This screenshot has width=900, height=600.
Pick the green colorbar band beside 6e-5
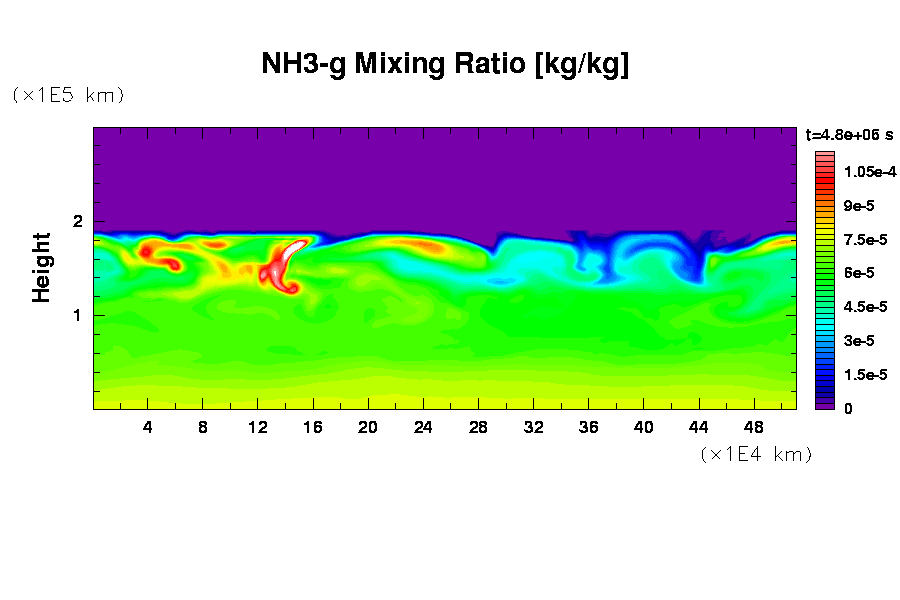[x=825, y=272]
